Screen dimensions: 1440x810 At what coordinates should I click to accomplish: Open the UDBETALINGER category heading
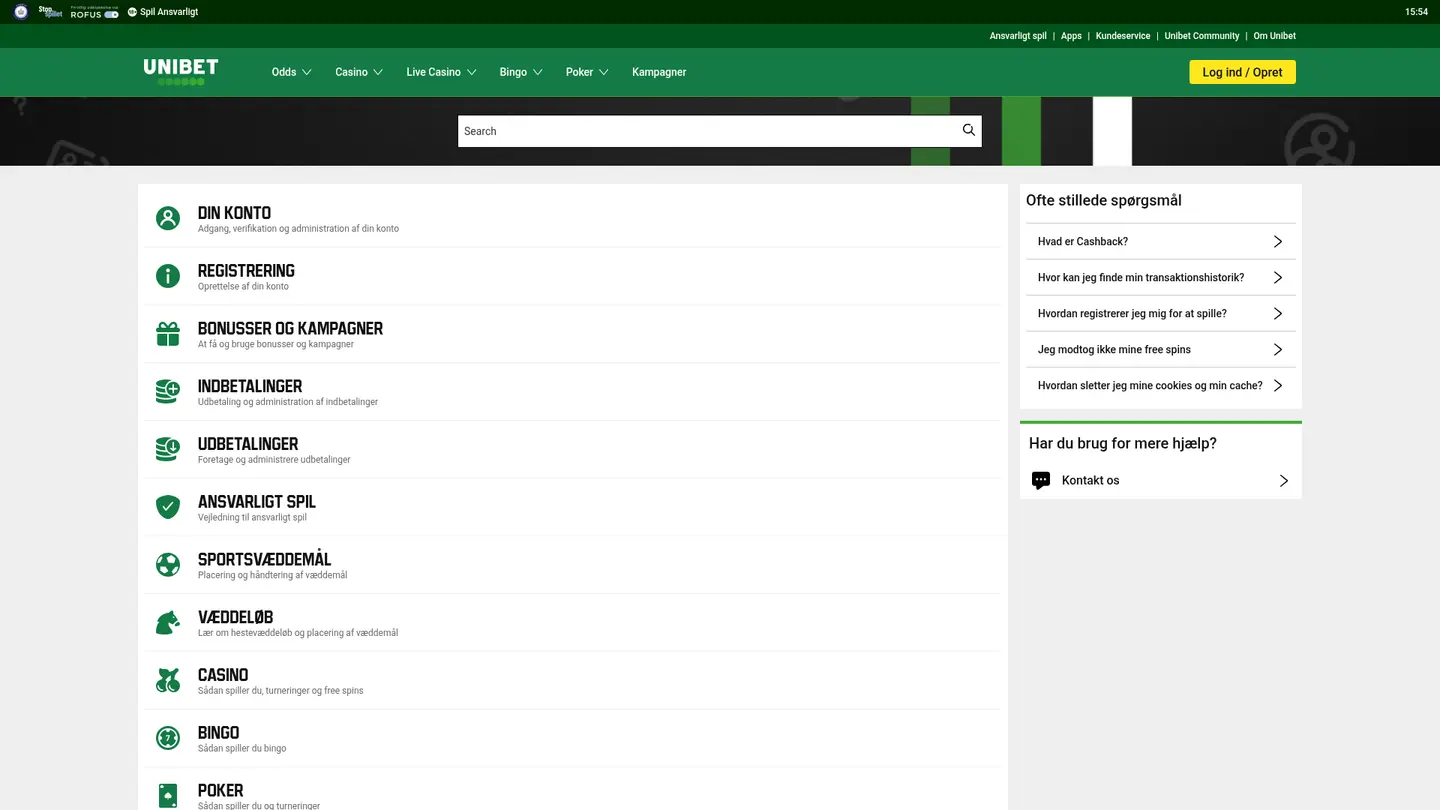point(248,444)
